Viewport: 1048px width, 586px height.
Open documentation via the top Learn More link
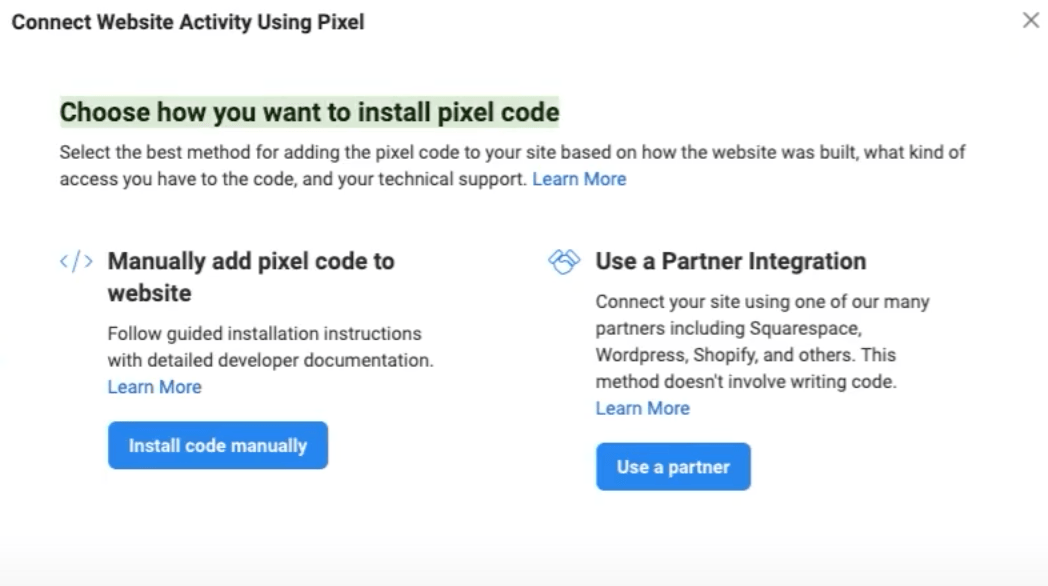point(580,178)
